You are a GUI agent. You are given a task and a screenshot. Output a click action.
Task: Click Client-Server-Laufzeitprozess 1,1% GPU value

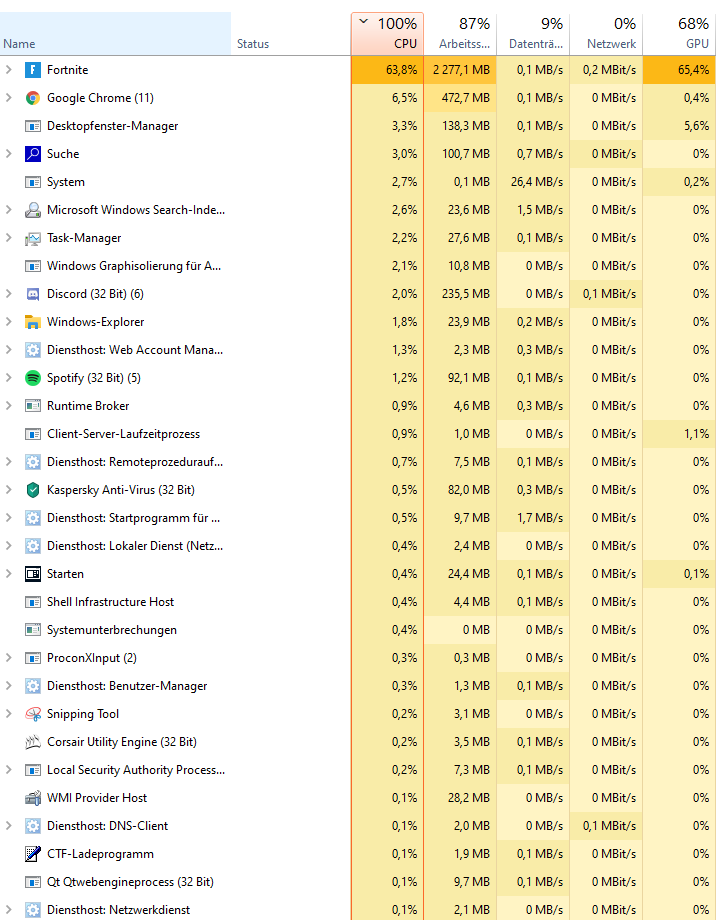(696, 434)
